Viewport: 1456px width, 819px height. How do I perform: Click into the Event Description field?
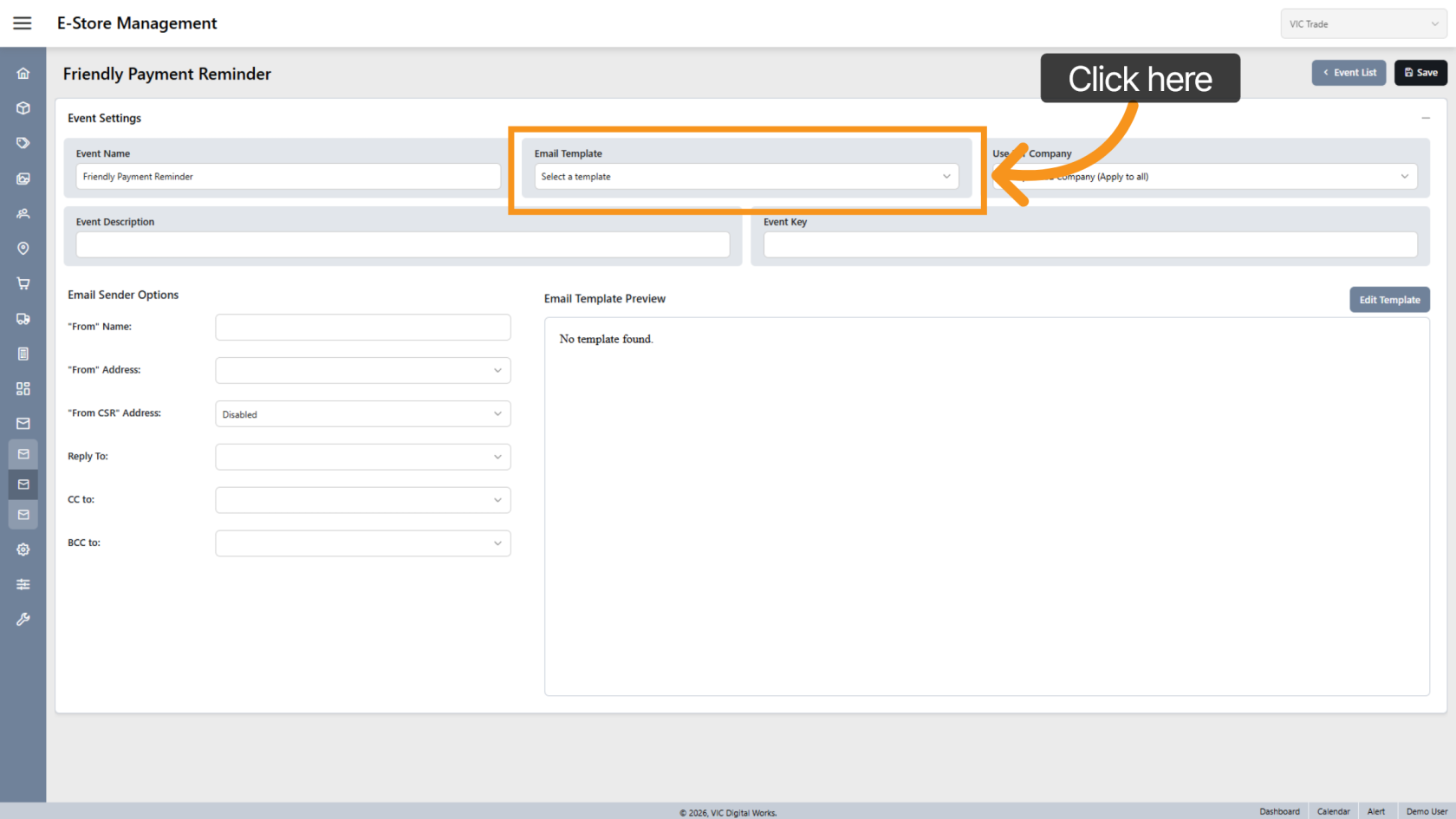(402, 245)
